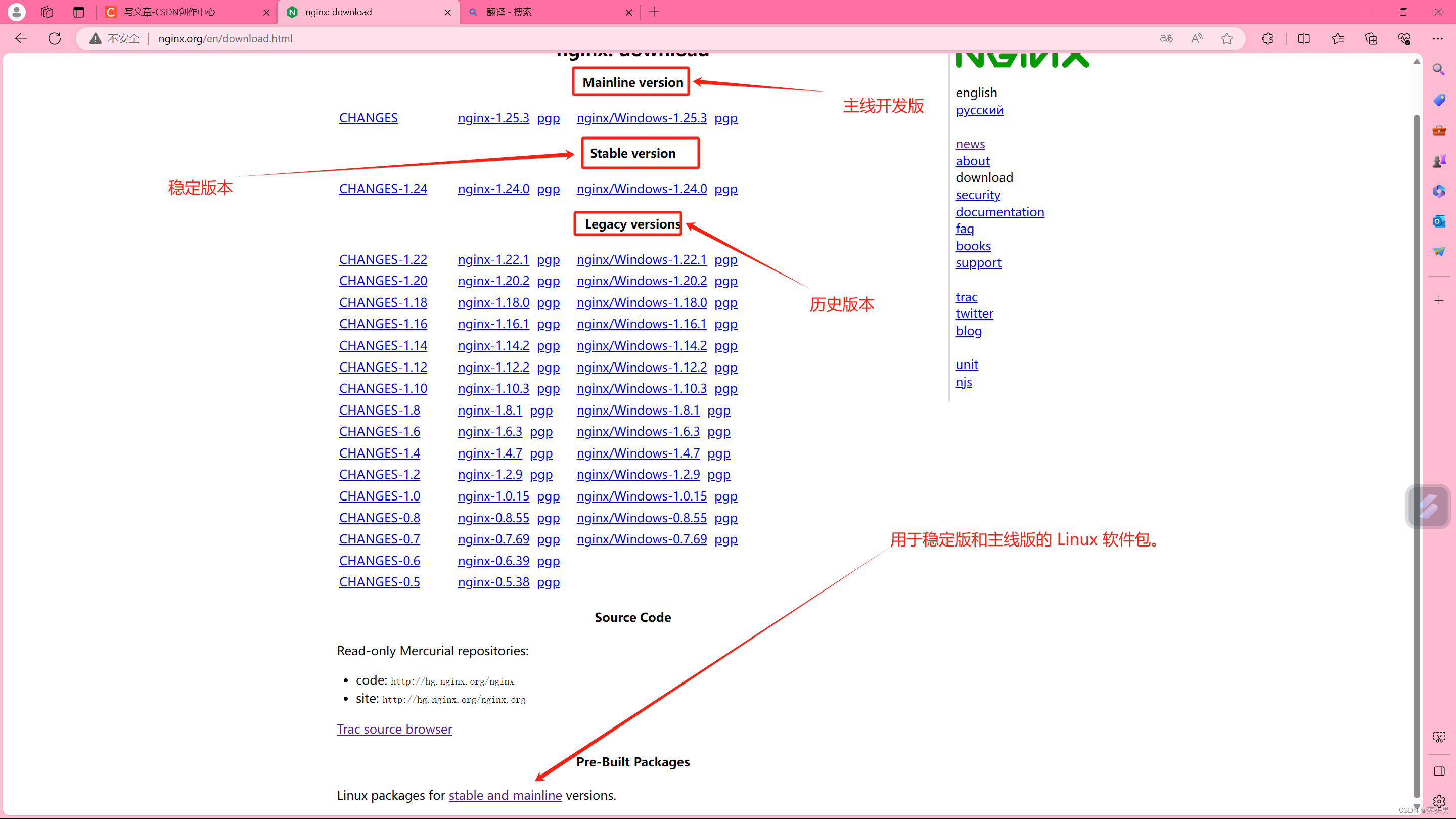This screenshot has height=819, width=1456.
Task: Close the nginx: download tab
Action: (x=447, y=12)
